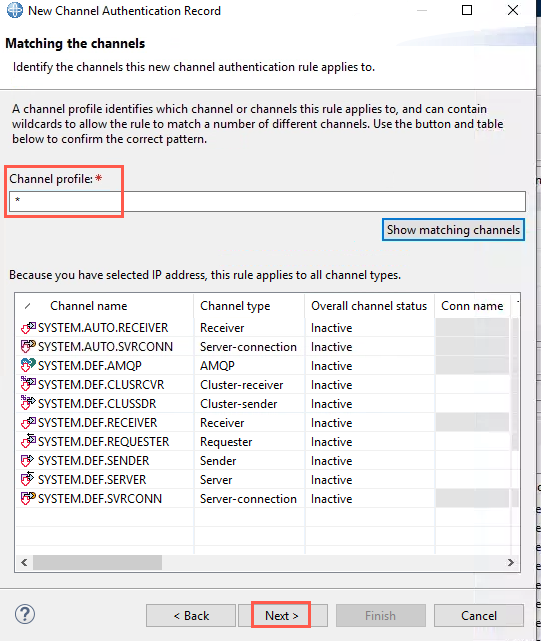This screenshot has width=541, height=641.
Task: Click the SYSTEM.DEF.AMQP channel icon
Action: tap(28, 365)
